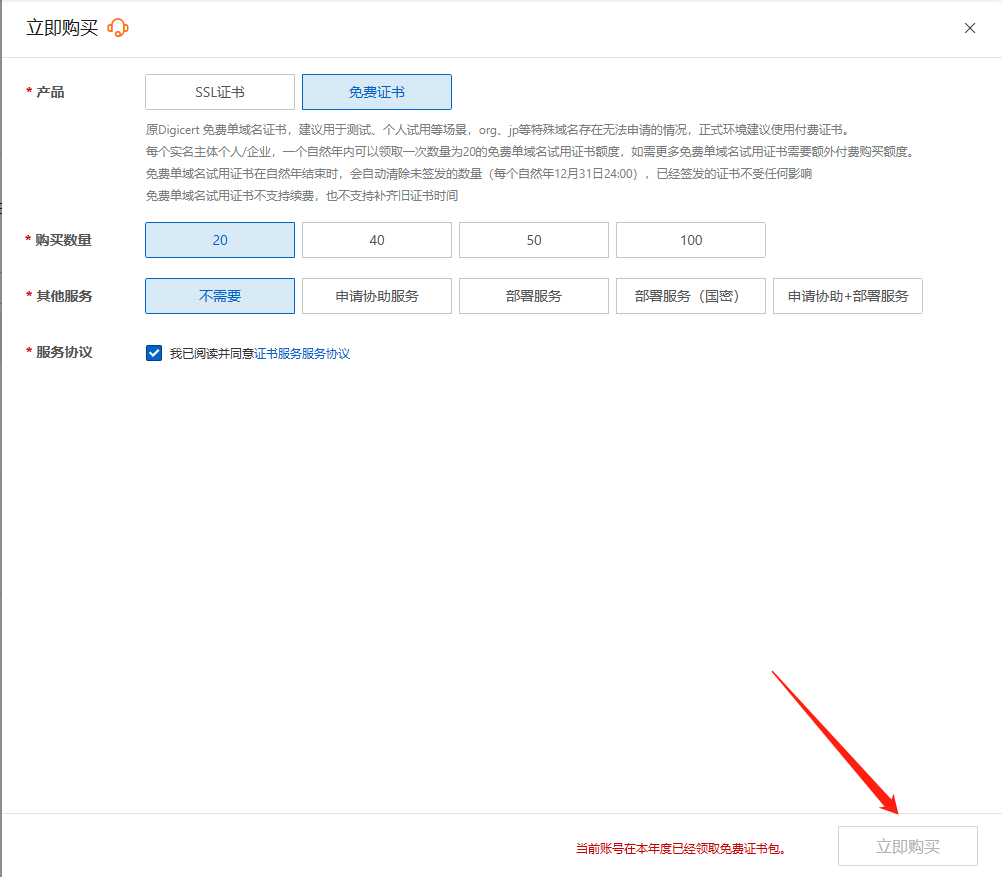Choose purchase quantity 100
Screen dimensions: 1002x877
click(x=691, y=240)
